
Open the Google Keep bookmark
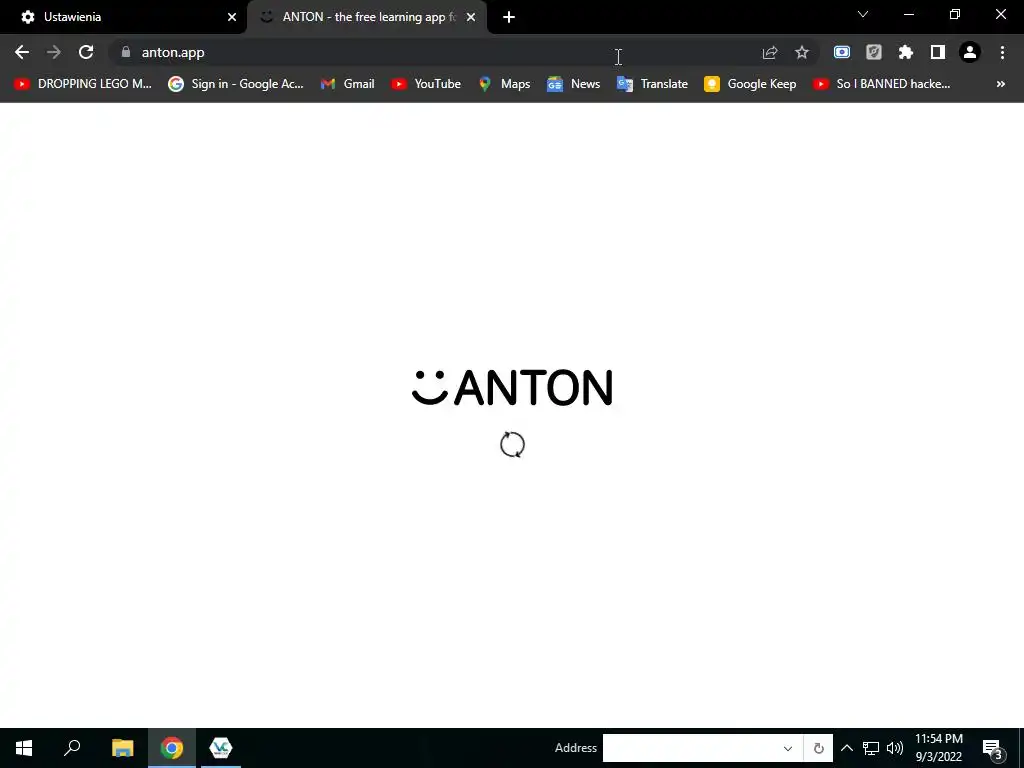(x=750, y=84)
